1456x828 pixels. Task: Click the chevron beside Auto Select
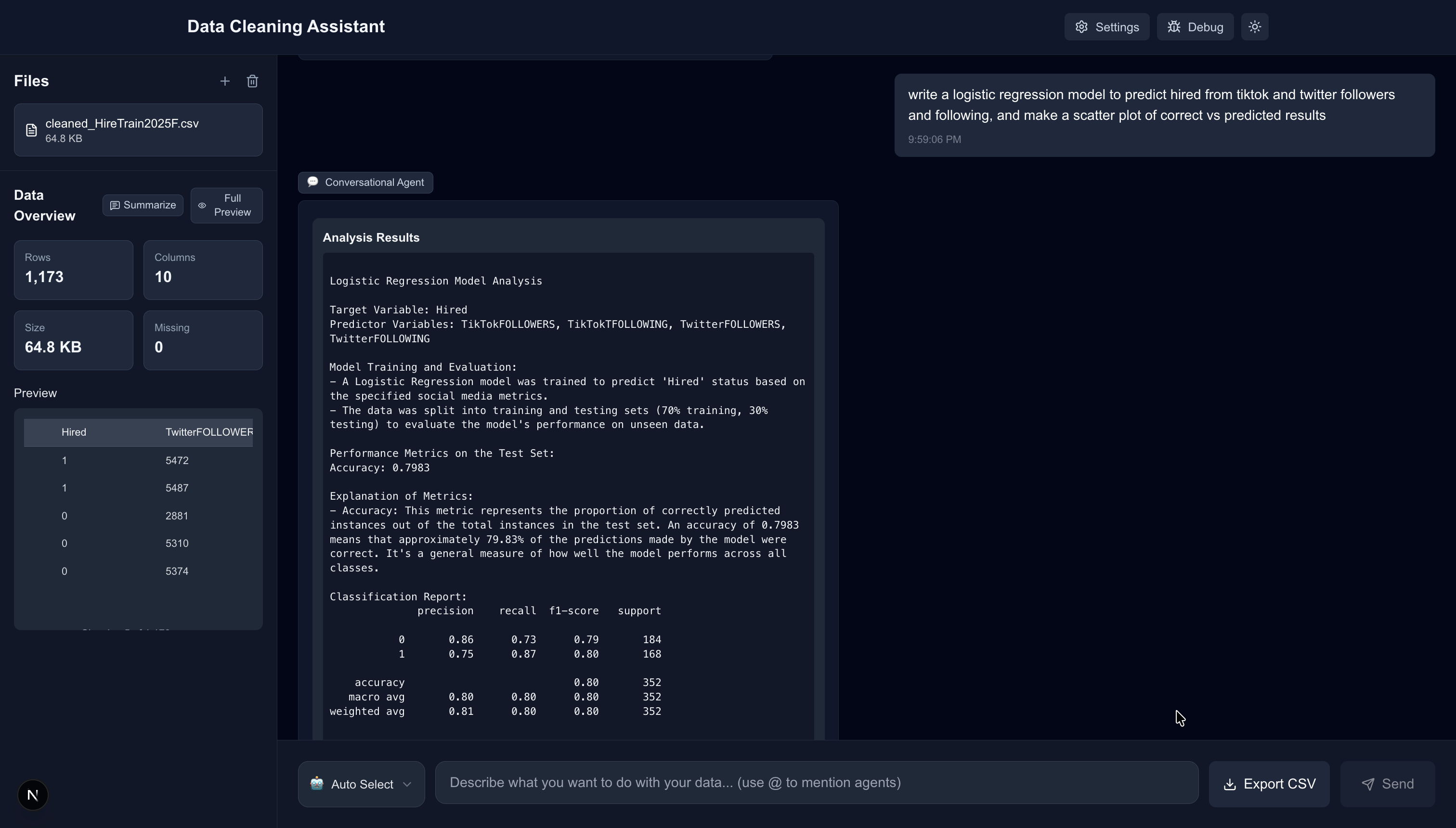[x=407, y=784]
